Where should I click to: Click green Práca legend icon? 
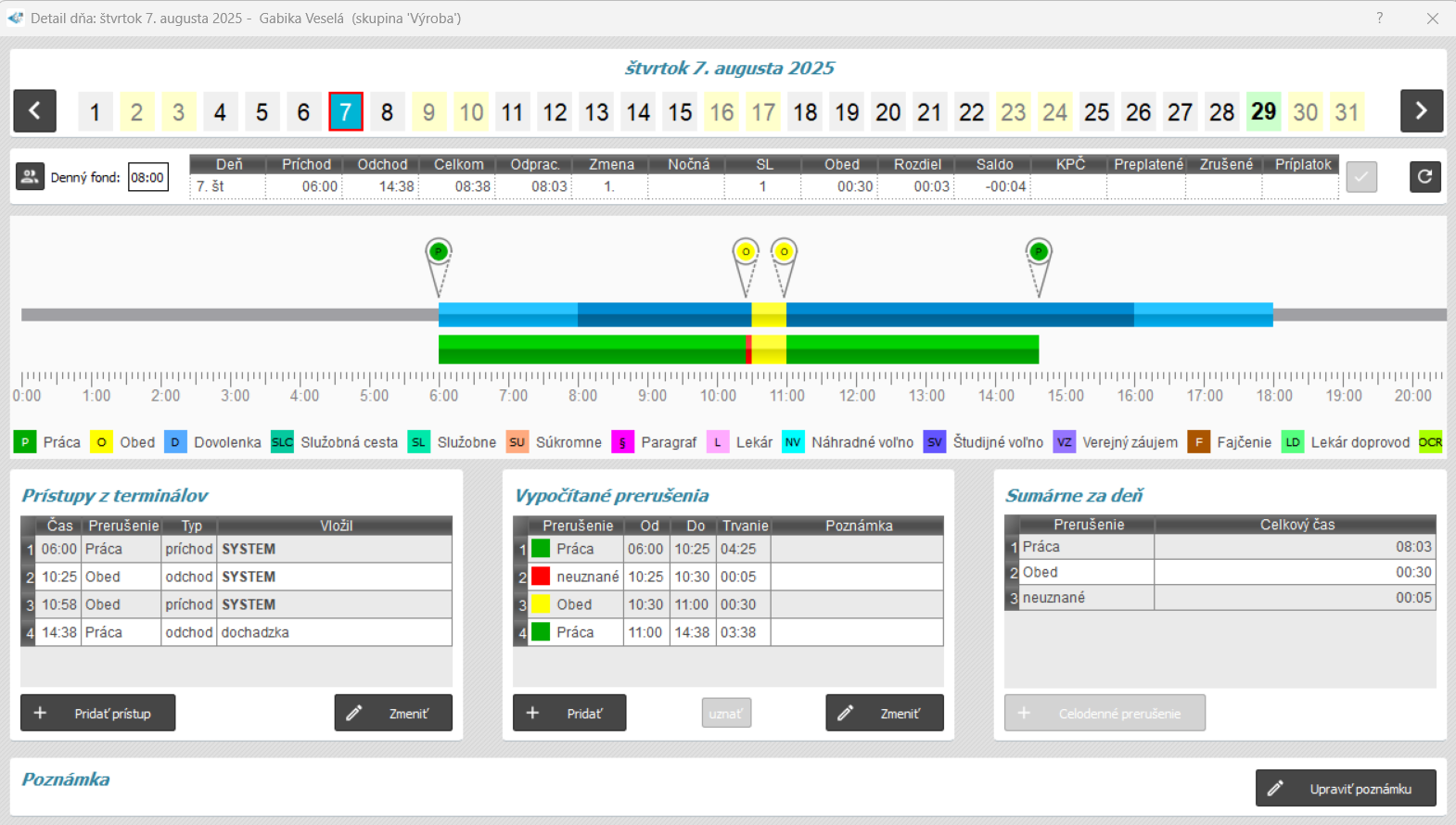[25, 442]
